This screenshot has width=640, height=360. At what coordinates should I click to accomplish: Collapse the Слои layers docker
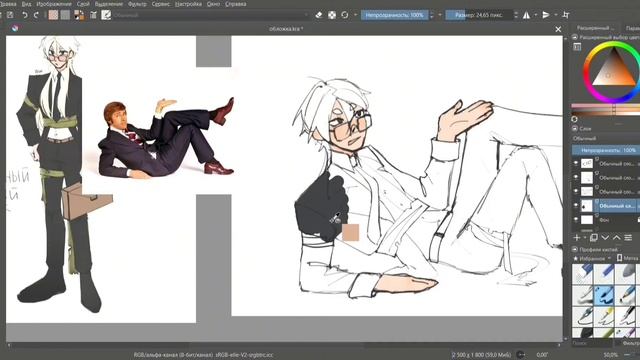click(x=575, y=128)
